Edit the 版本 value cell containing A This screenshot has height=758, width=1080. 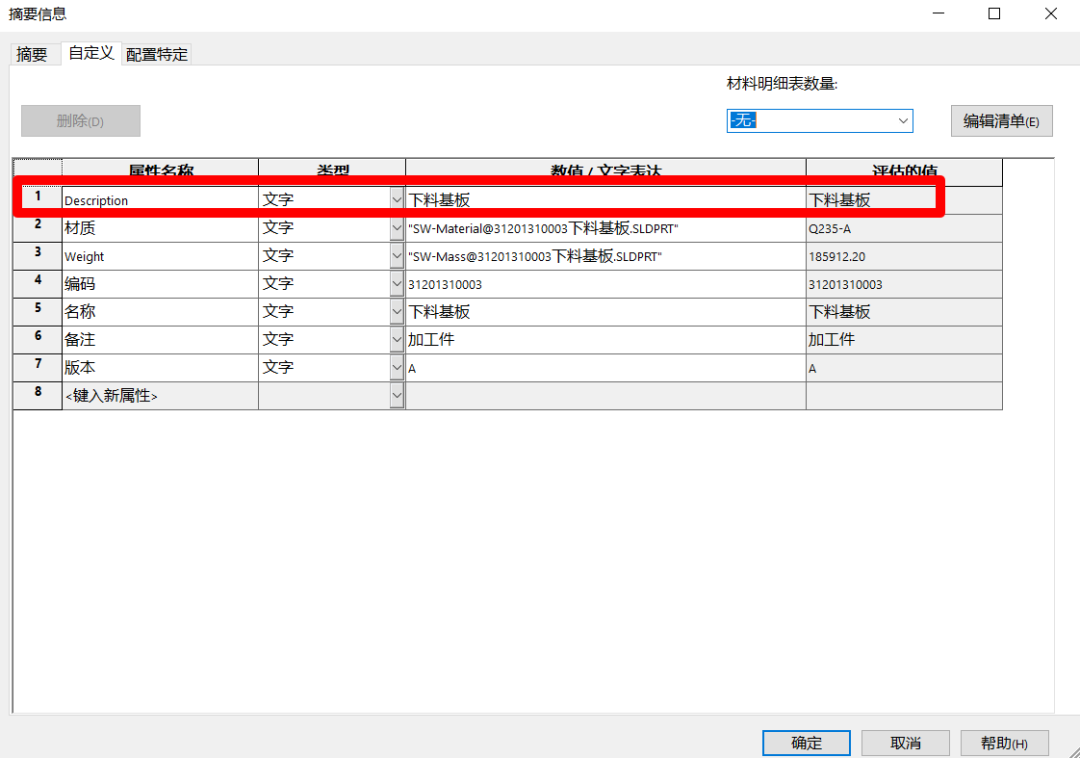[605, 368]
